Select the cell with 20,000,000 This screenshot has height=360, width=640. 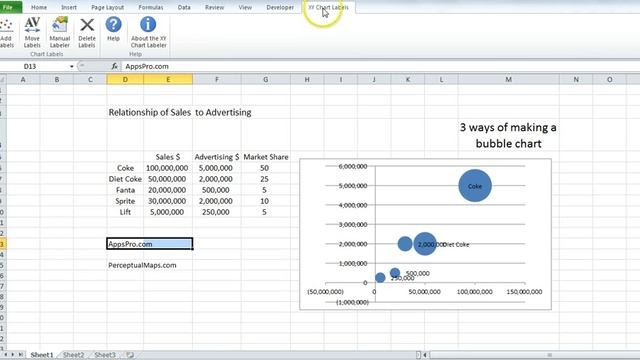(x=168, y=190)
